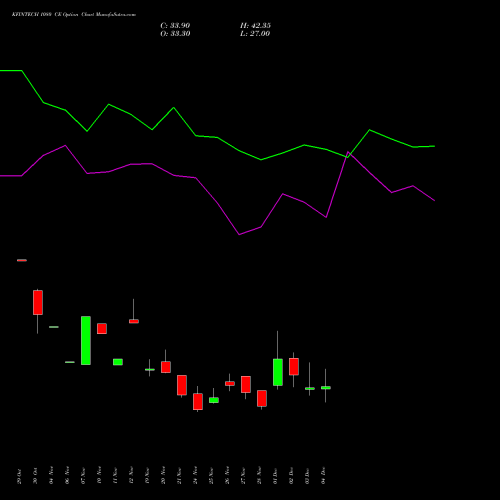
Task: Select the green candle above 01 Dec
Action: tap(278, 372)
